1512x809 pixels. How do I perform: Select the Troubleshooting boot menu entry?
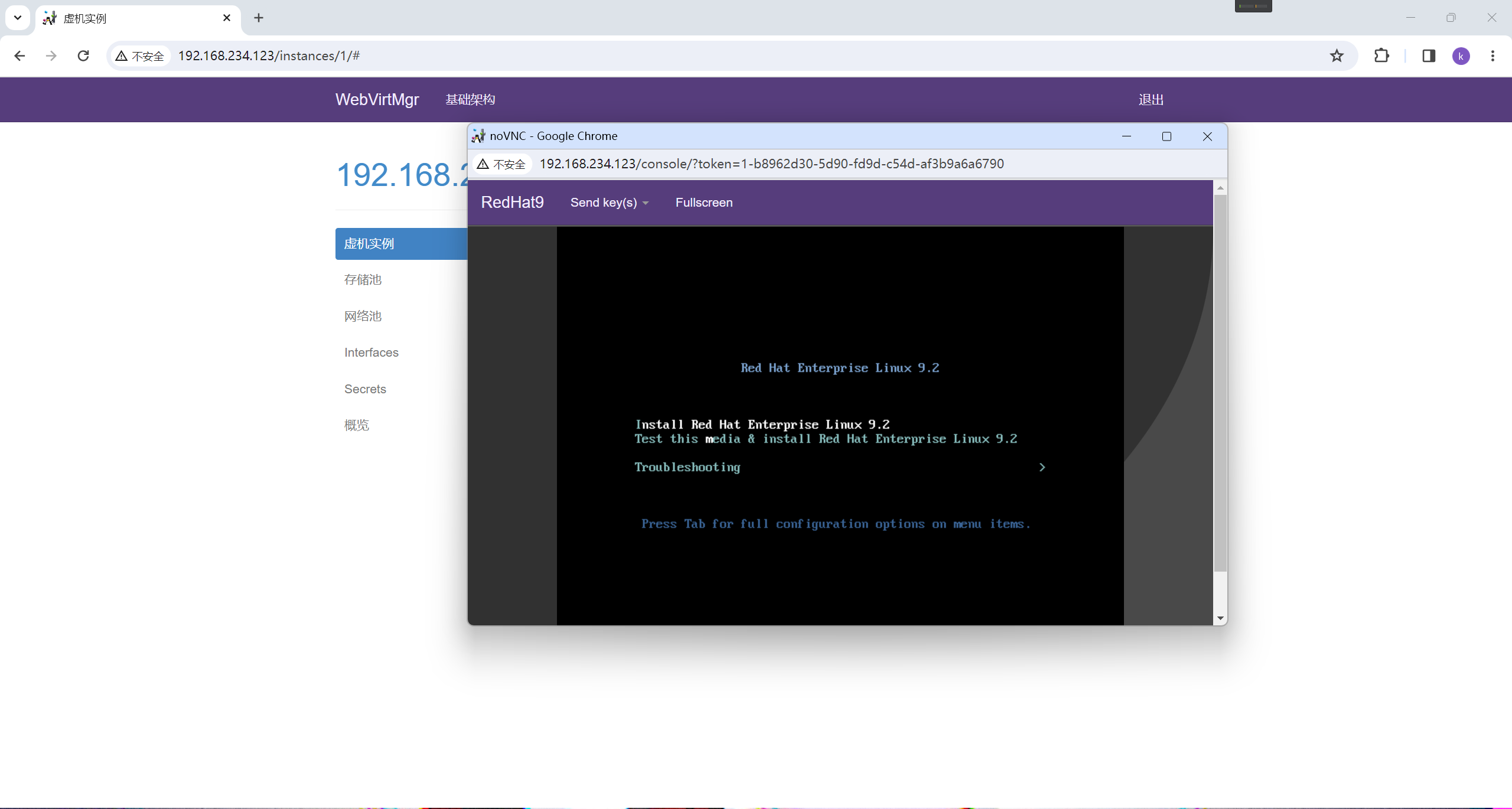click(x=687, y=467)
